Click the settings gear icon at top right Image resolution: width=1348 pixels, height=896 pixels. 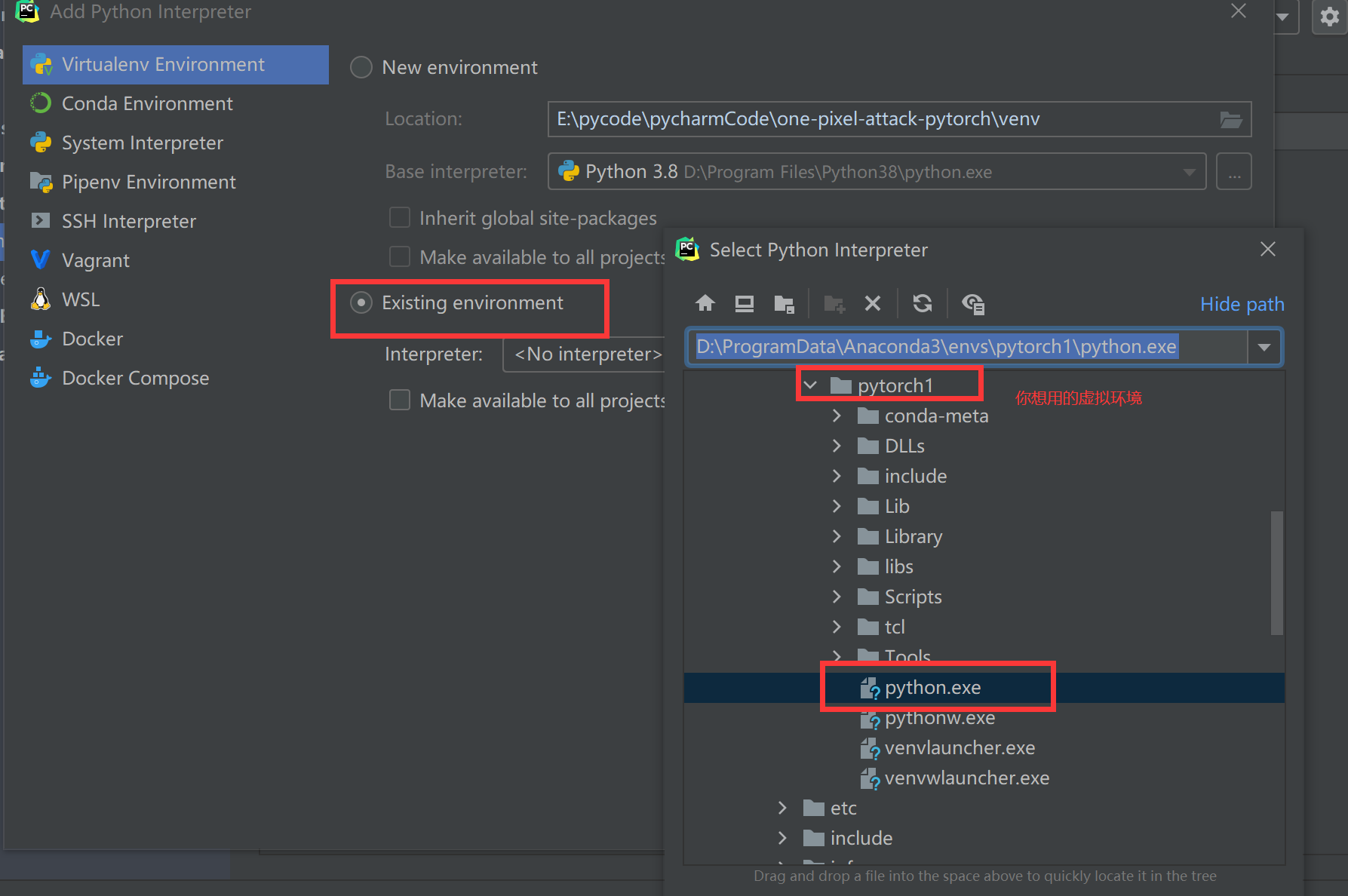click(1330, 17)
